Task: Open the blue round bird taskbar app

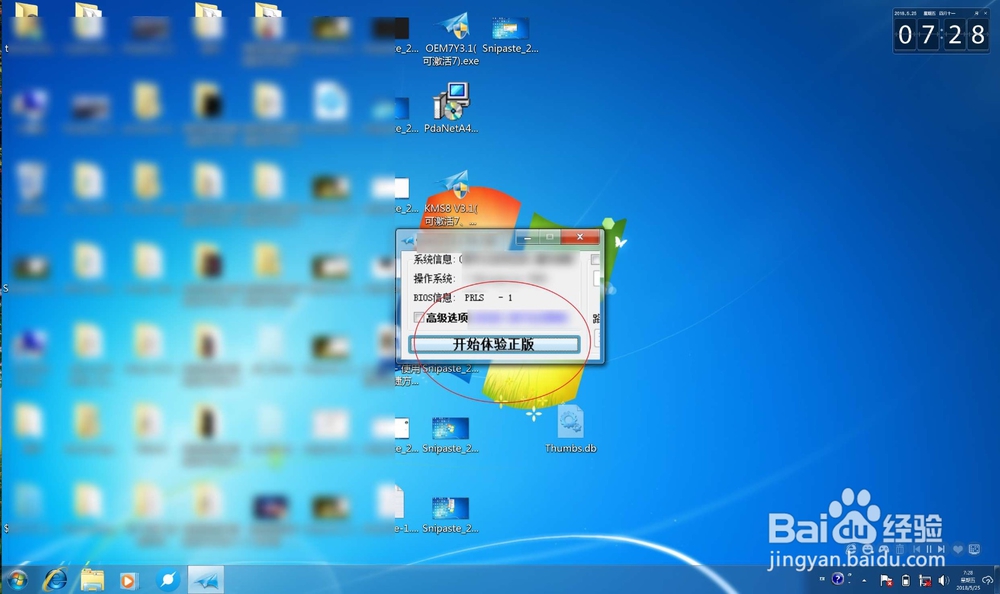Action: click(x=168, y=579)
